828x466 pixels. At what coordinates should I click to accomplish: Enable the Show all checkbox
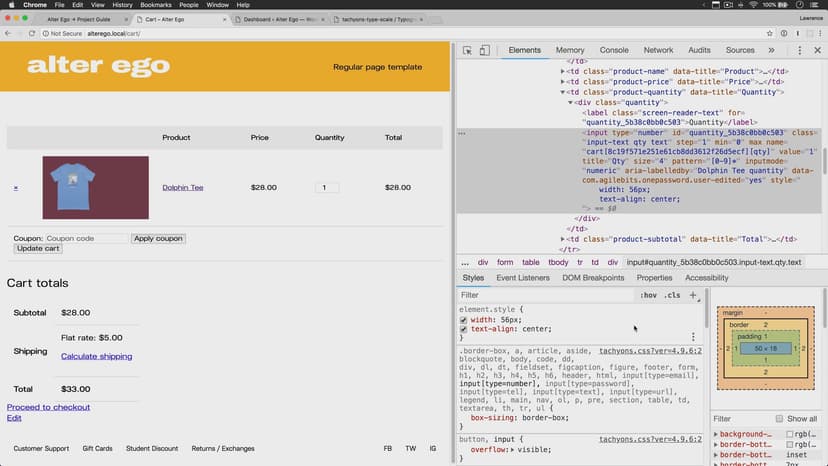coord(780,419)
